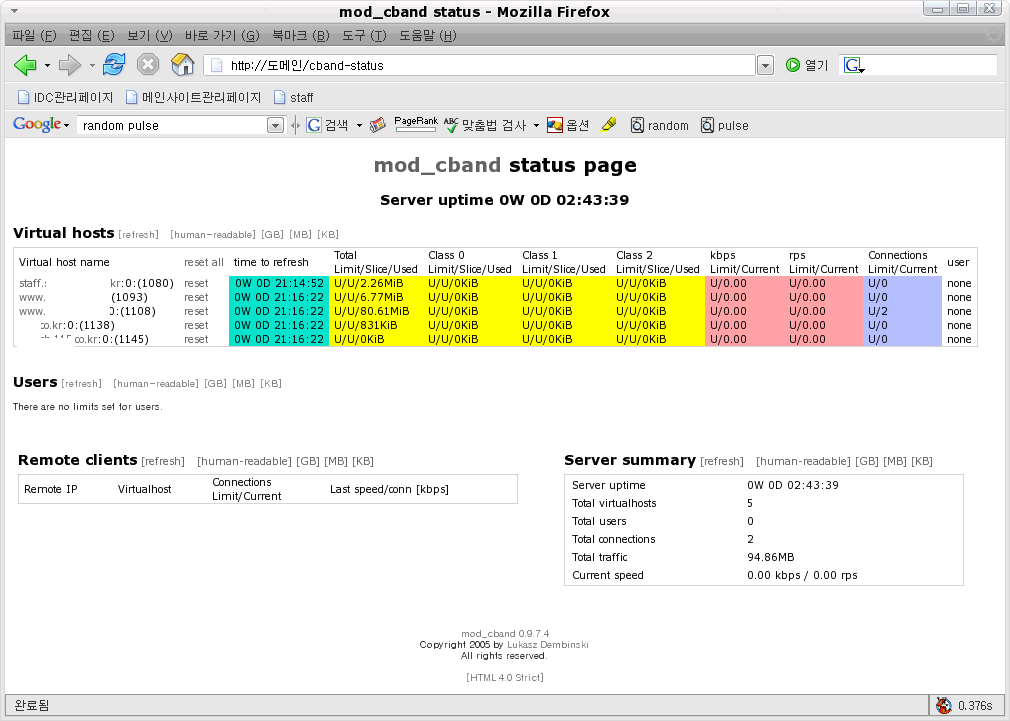This screenshot has height=721, width=1010.
Task: Click the [HTML 4.0 Strict] footer link
Action: (504, 677)
